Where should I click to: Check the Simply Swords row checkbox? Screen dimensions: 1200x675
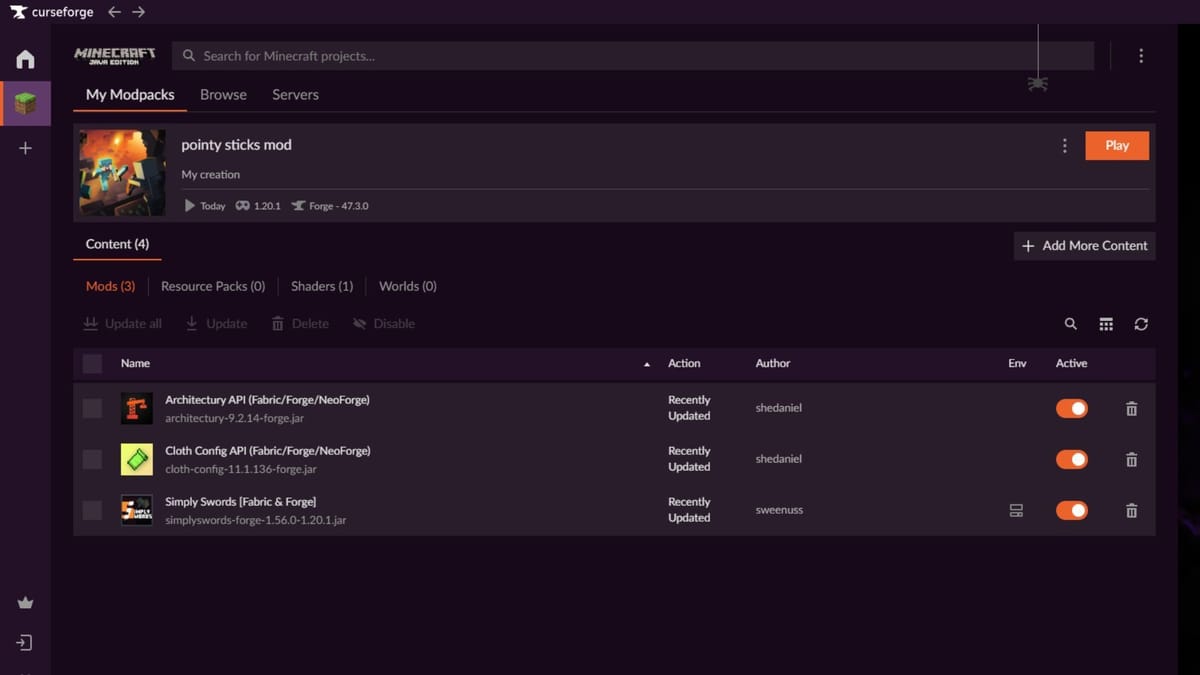pyautogui.click(x=92, y=510)
